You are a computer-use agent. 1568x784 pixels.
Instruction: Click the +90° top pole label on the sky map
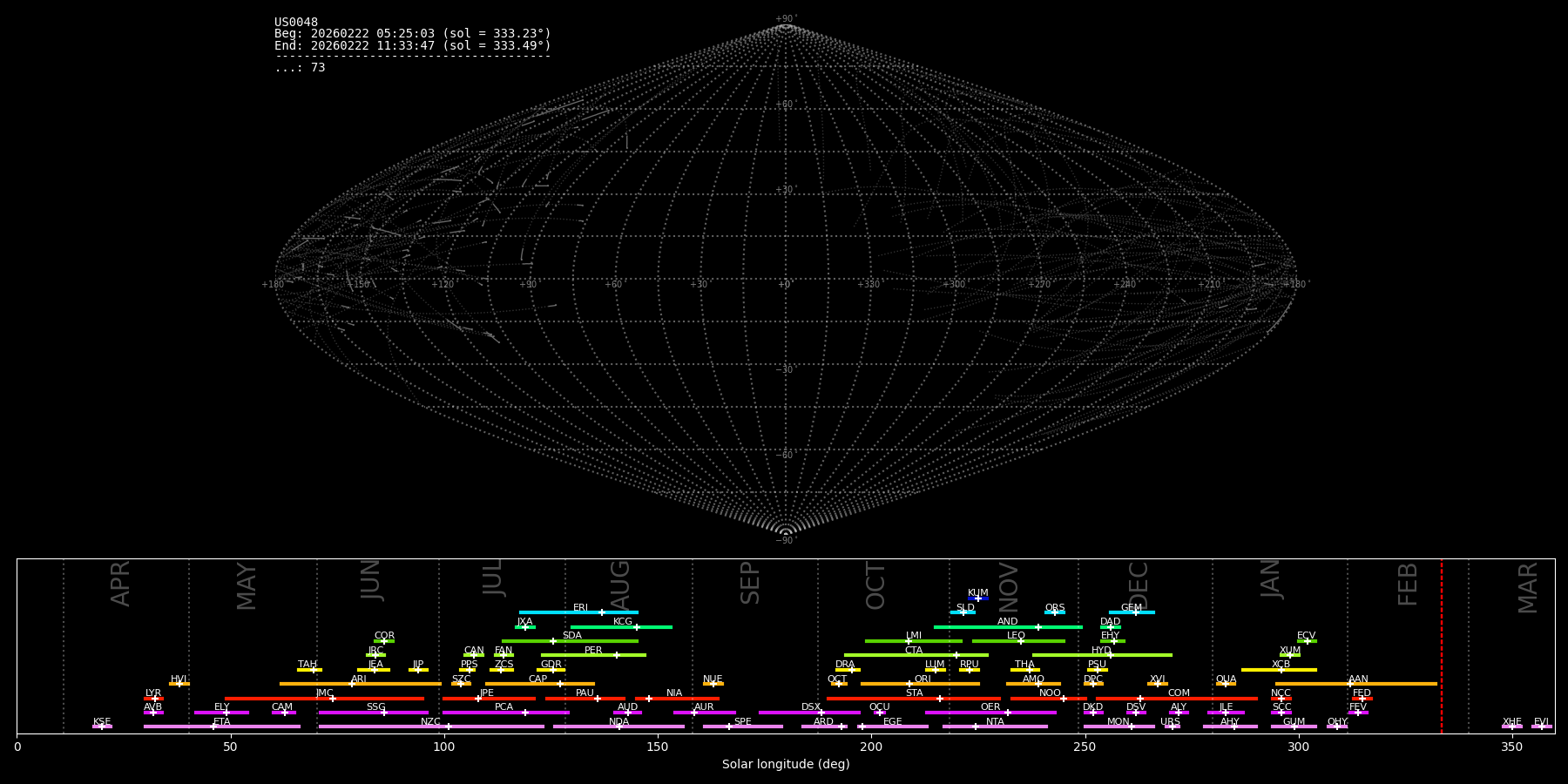click(786, 19)
